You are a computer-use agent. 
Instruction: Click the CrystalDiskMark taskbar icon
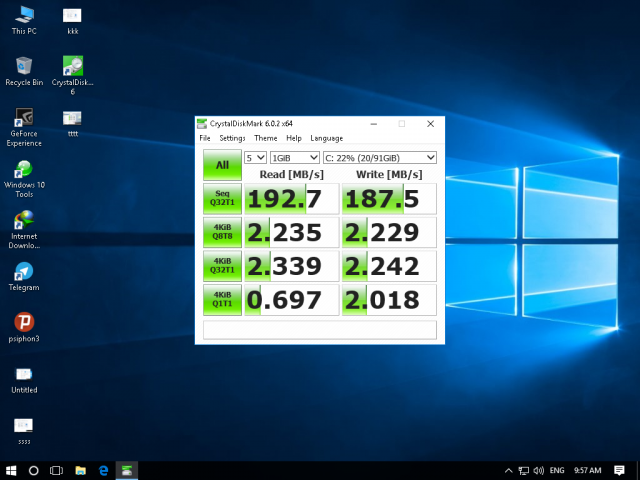click(x=127, y=470)
